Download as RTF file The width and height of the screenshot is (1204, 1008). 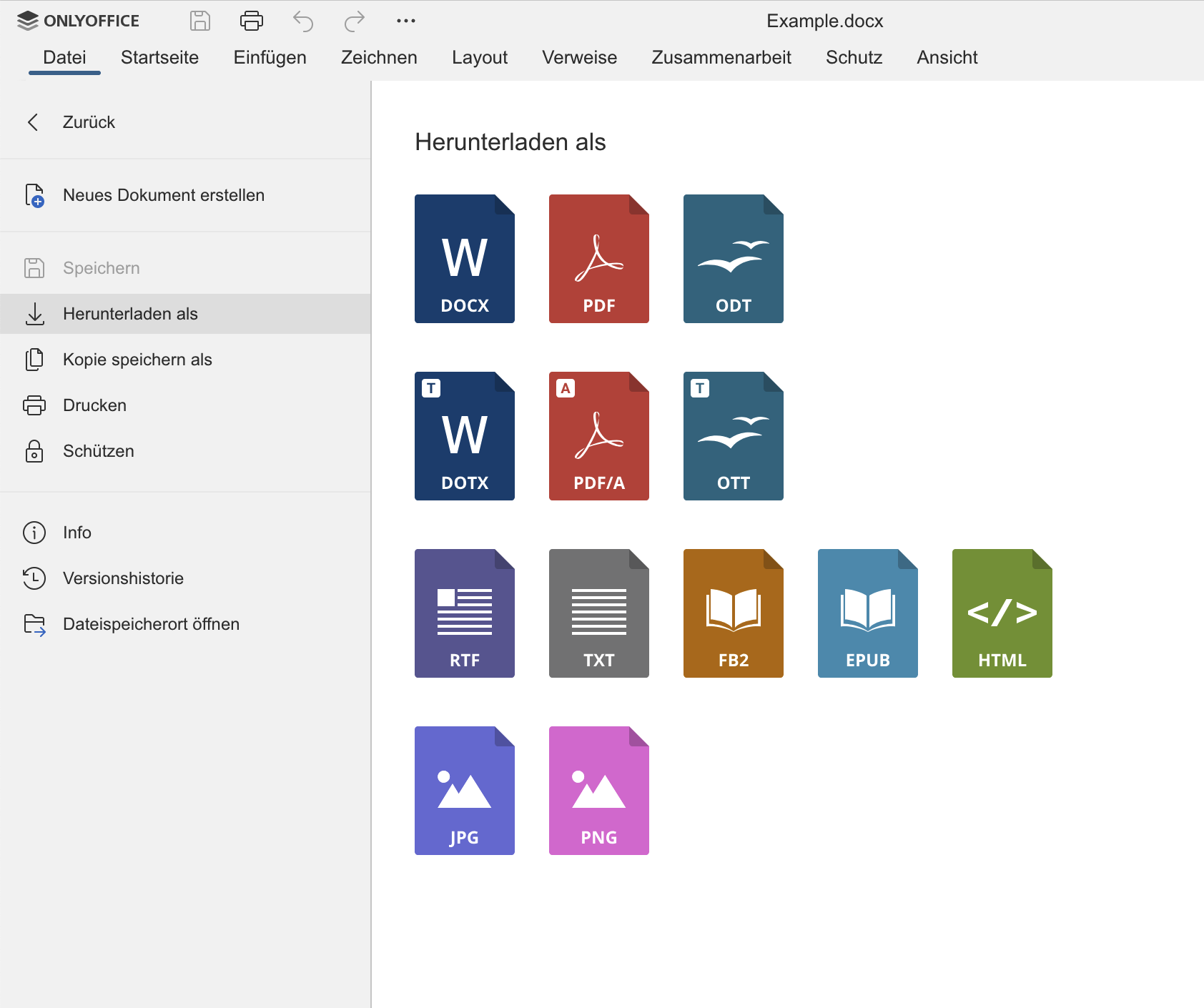464,613
